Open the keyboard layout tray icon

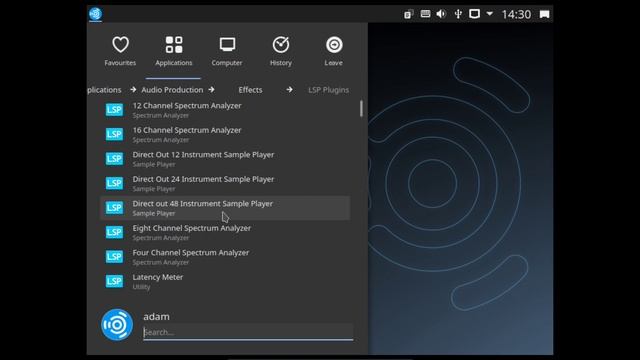425,14
